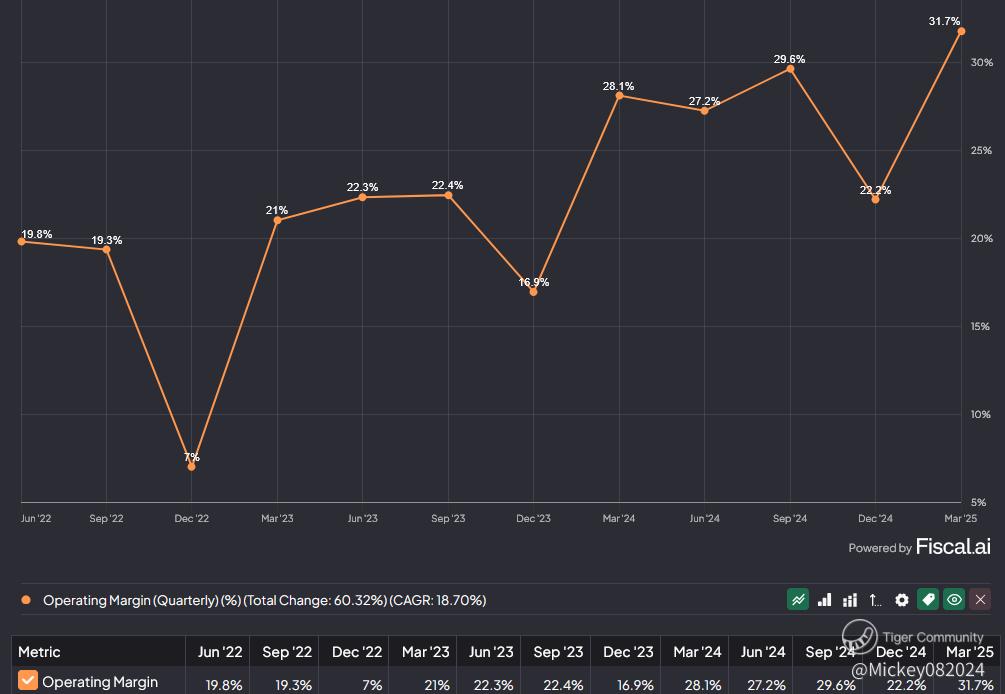Viewport: 1005px width, 694px height.
Task: Click the up-arrow axis options icon
Action: click(876, 600)
